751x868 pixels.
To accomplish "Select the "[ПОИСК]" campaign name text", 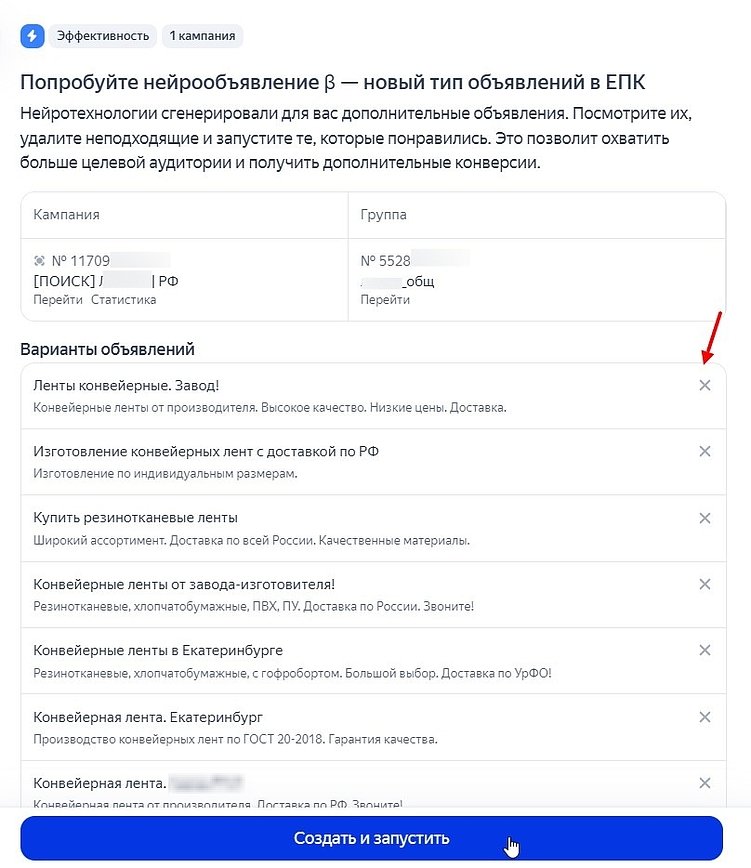I will click(58, 280).
